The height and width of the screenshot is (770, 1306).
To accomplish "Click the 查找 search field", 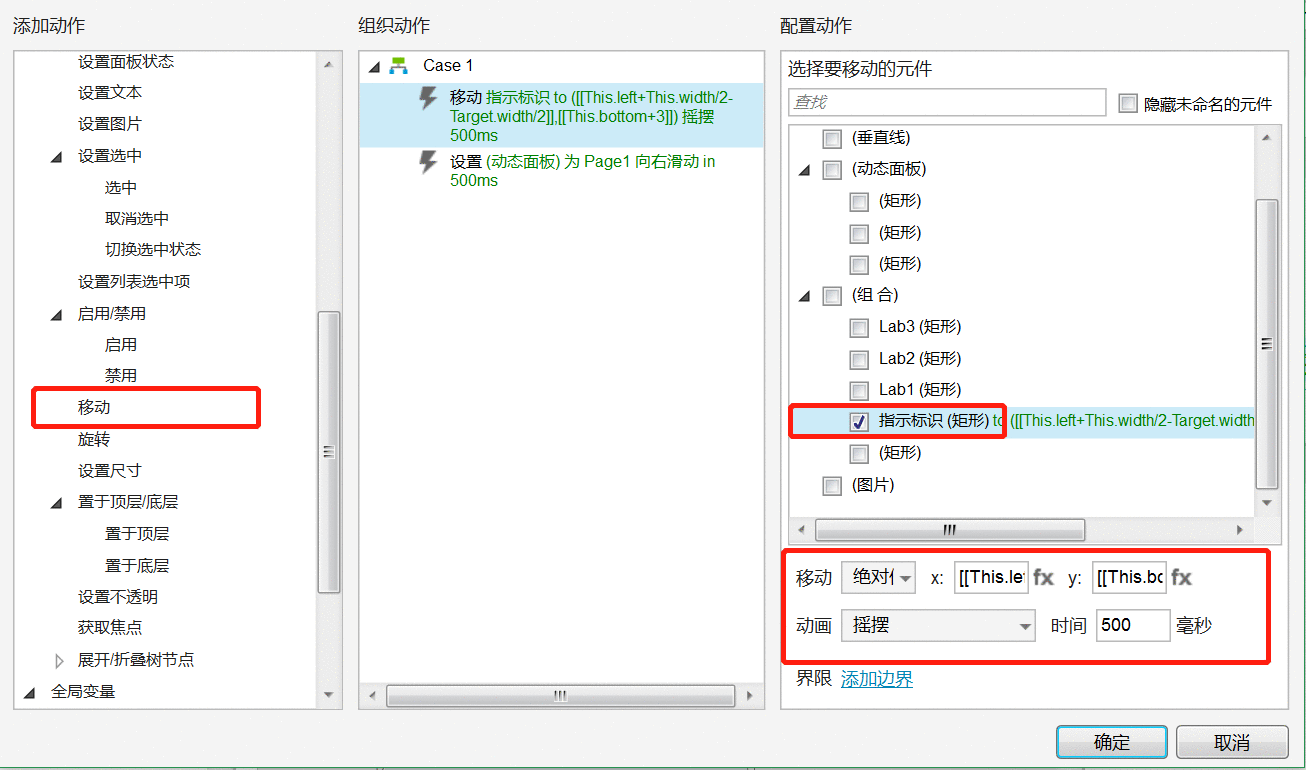I will (x=947, y=103).
